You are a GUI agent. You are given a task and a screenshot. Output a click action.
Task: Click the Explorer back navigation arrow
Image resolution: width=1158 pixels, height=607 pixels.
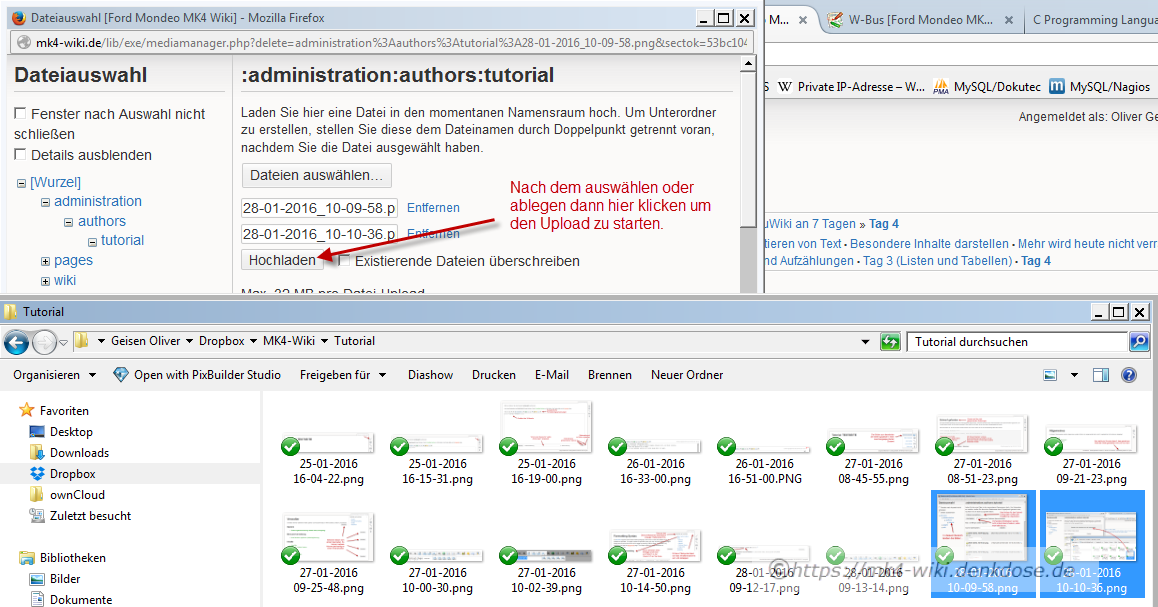[16, 342]
